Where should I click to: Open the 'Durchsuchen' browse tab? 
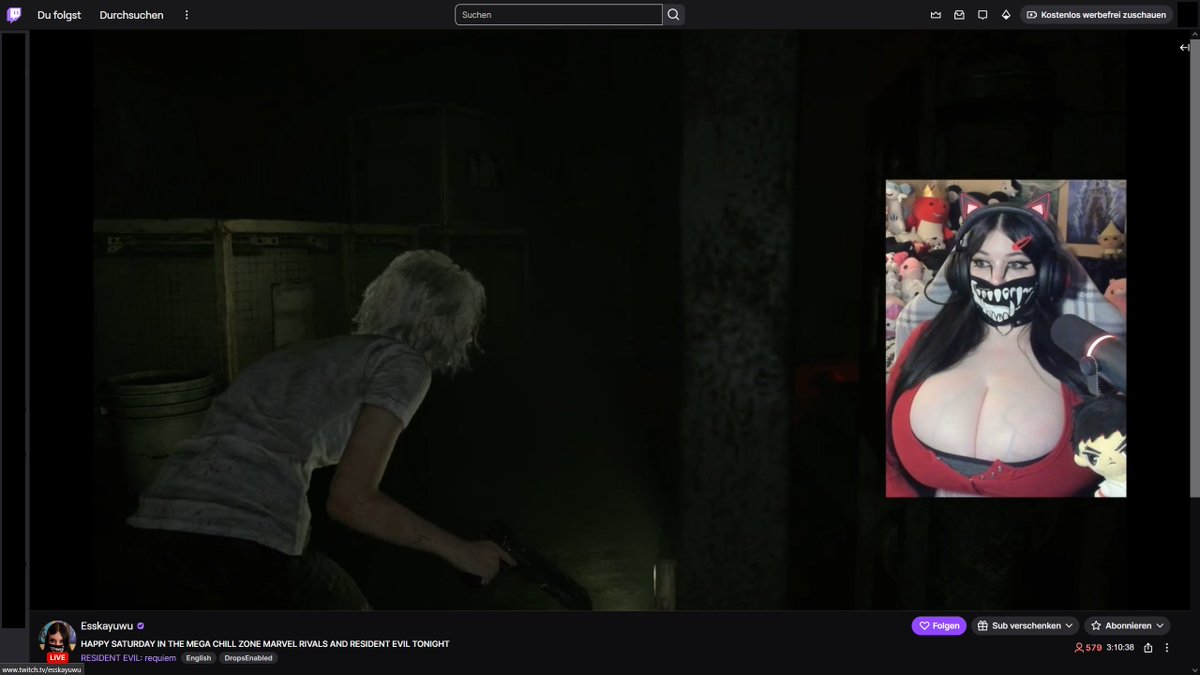tap(131, 15)
